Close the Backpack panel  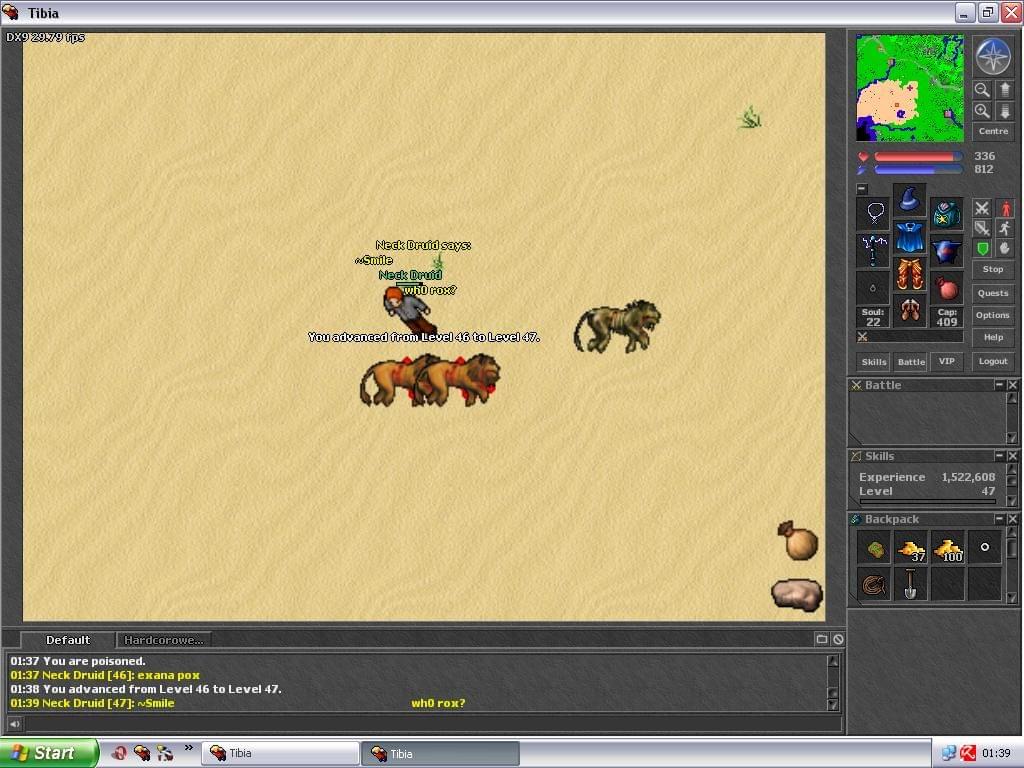click(x=1012, y=519)
